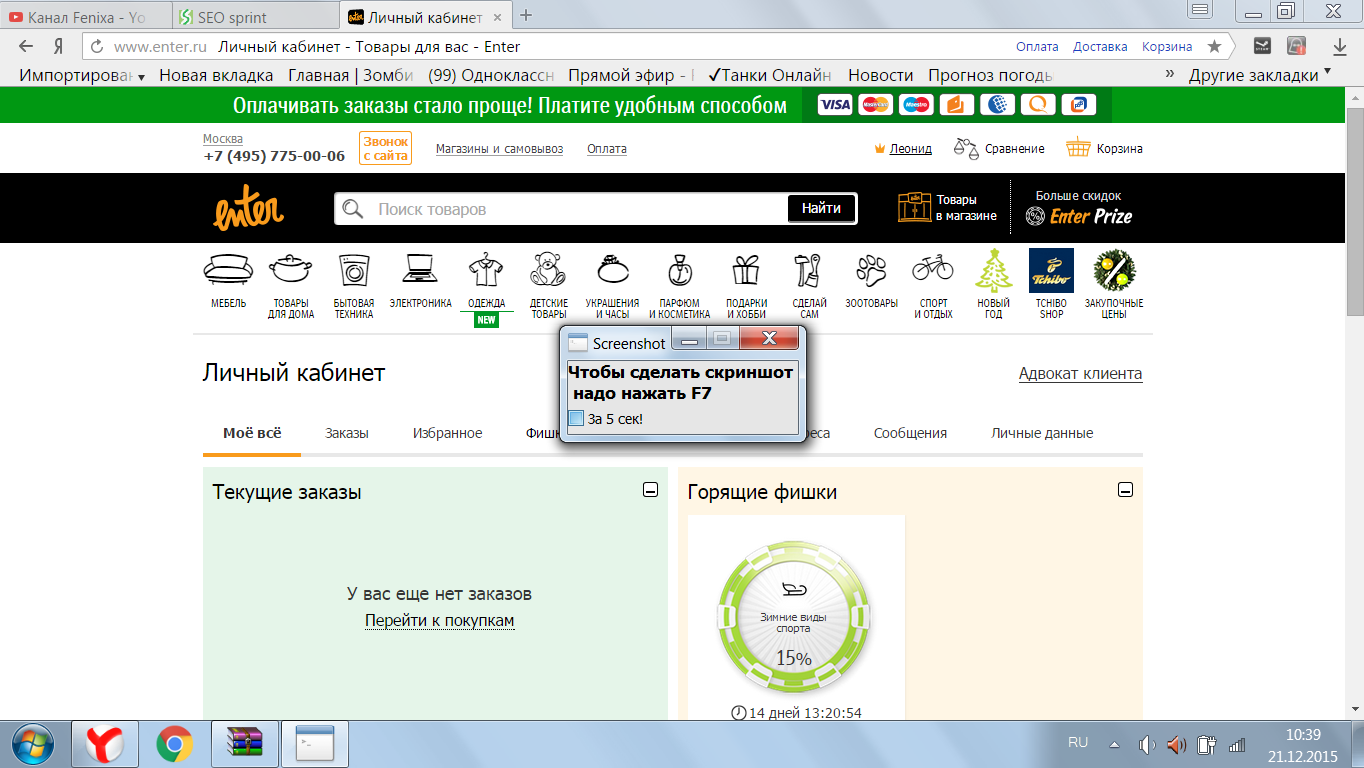Reload the page with the refresh icon

(96, 46)
